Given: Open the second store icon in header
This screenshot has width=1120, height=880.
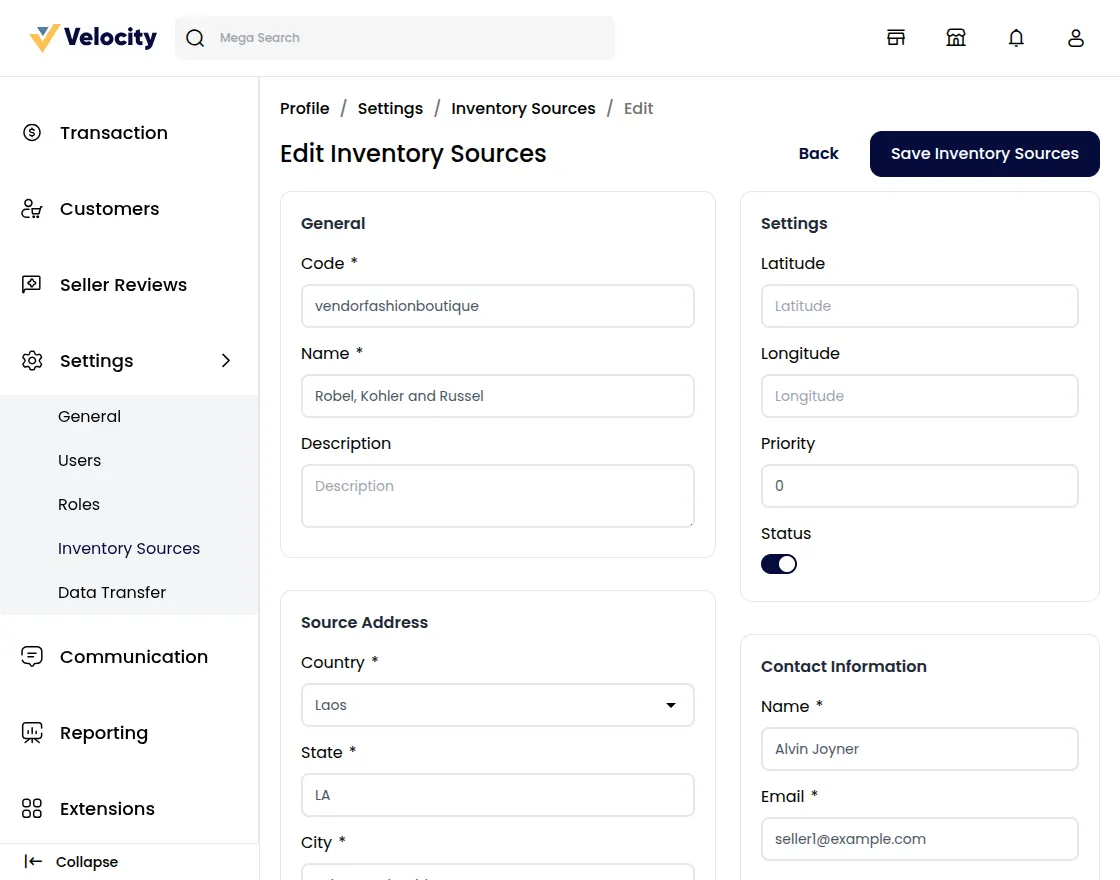Looking at the screenshot, I should (956, 38).
